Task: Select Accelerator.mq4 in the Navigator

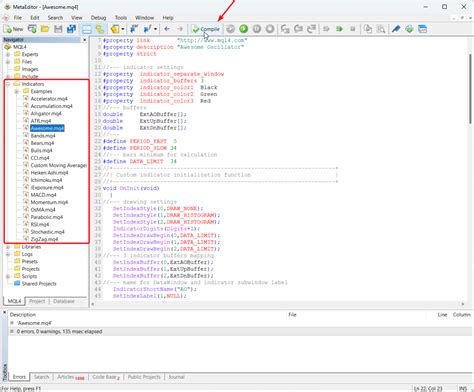Action: [49, 99]
